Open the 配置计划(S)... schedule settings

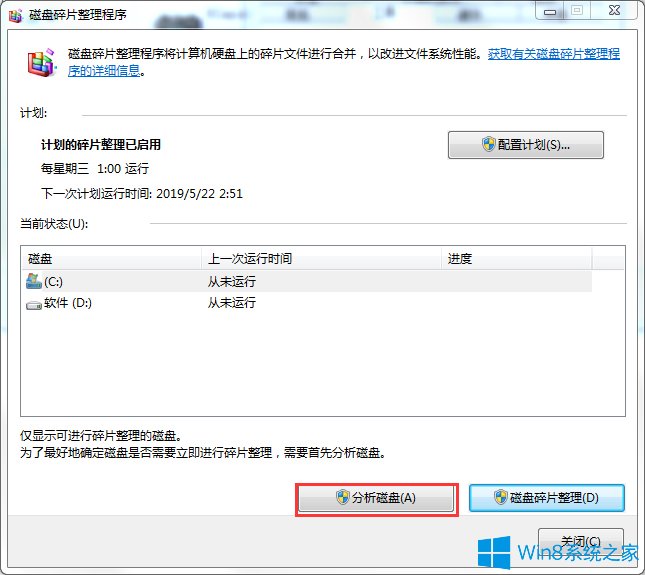coord(526,145)
